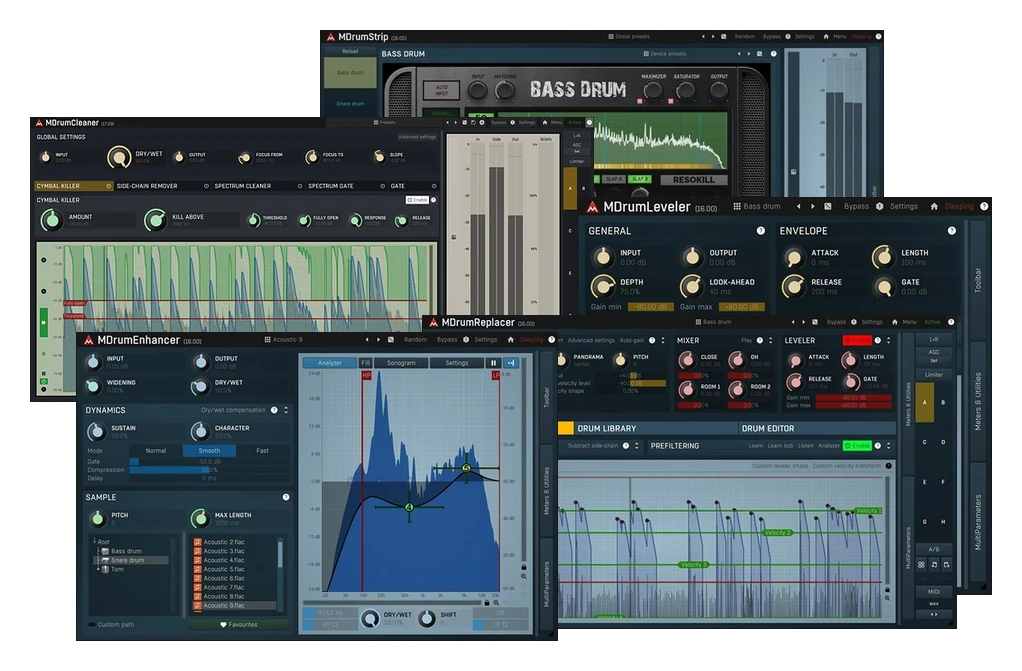Viewport: 1022px width, 671px height.
Task: Toggle the red Enable button in Leveler panel
Action: (x=857, y=340)
